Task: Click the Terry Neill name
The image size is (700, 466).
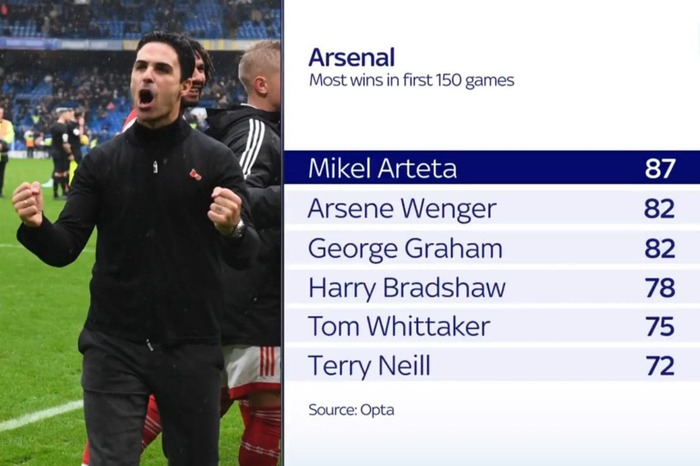Action: [369, 366]
